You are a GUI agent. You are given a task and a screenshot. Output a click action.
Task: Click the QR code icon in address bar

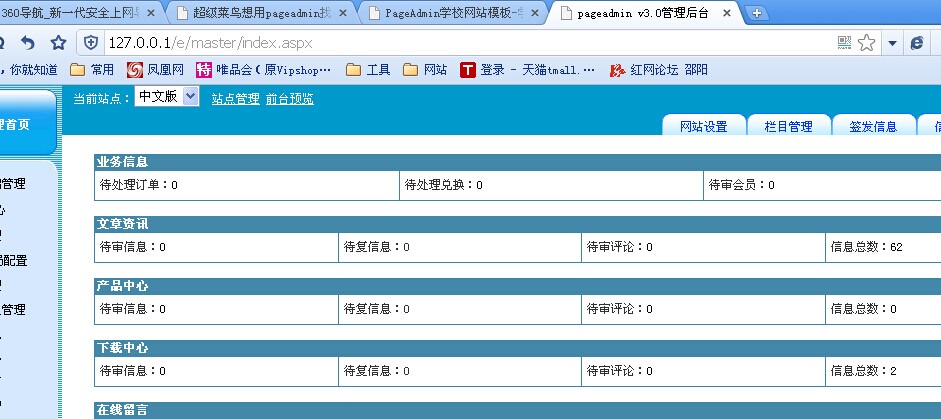tap(845, 42)
